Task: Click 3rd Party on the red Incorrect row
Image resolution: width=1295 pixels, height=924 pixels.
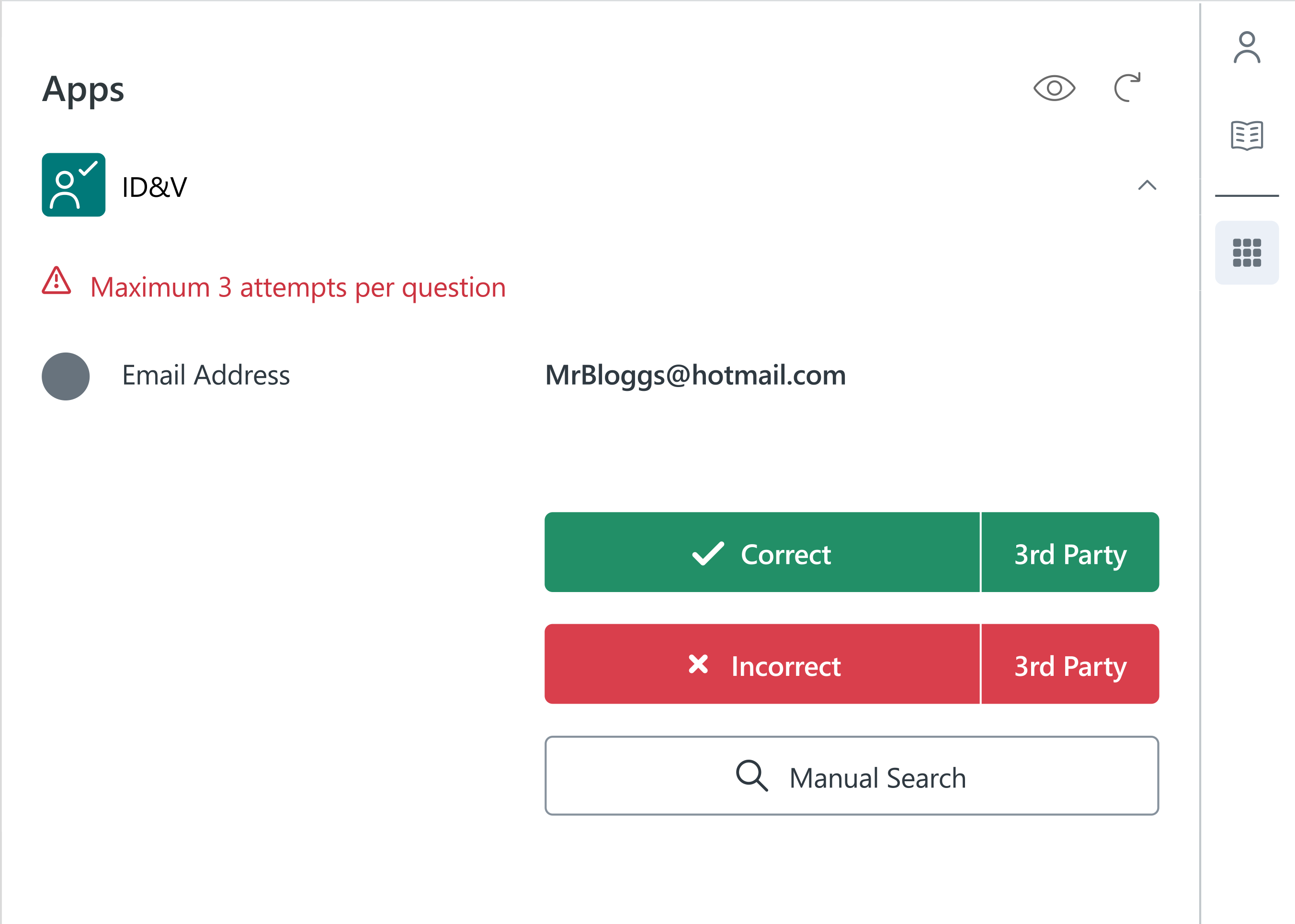Action: [1070, 664]
